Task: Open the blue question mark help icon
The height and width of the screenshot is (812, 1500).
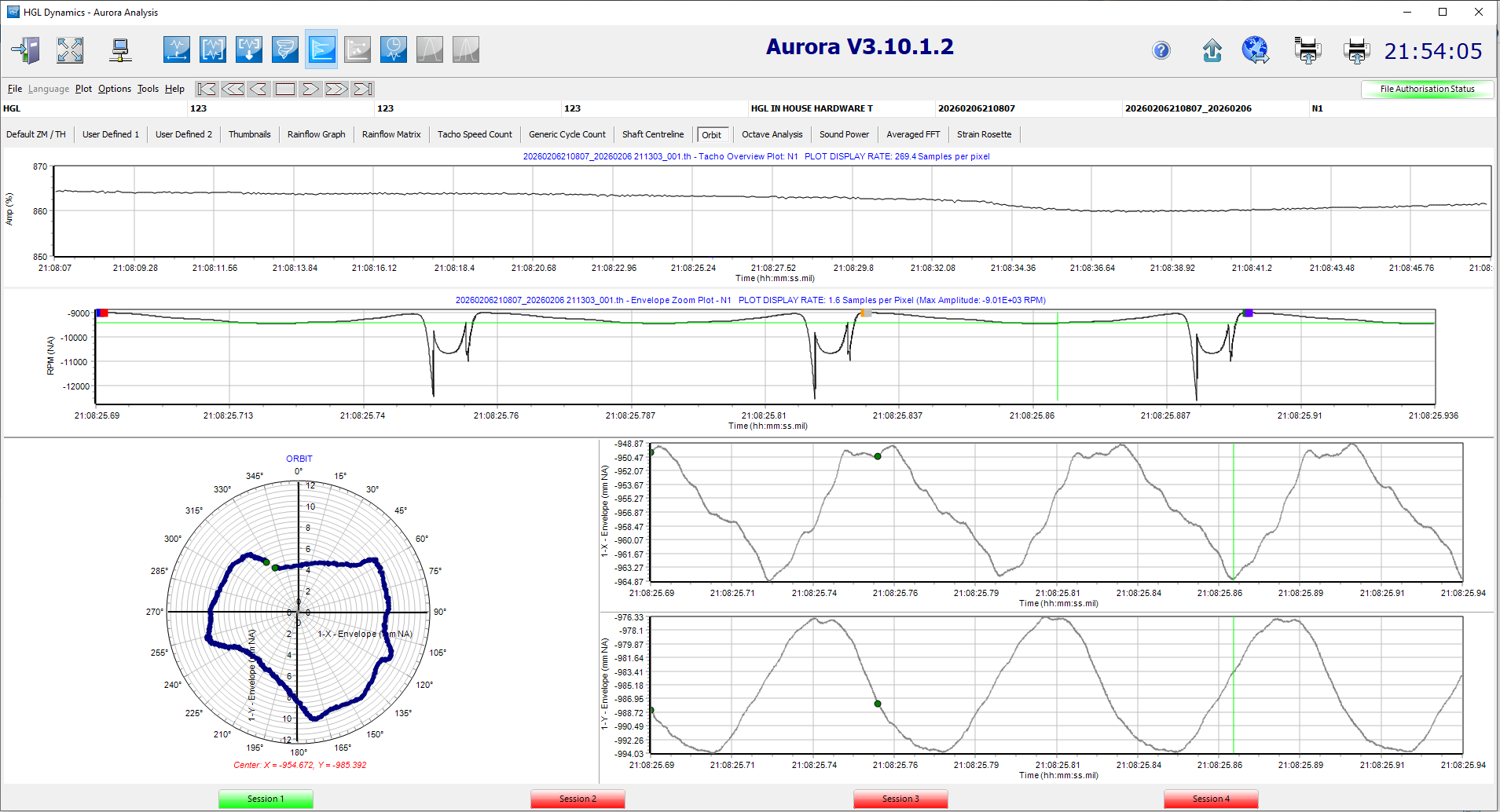Action: [1161, 51]
